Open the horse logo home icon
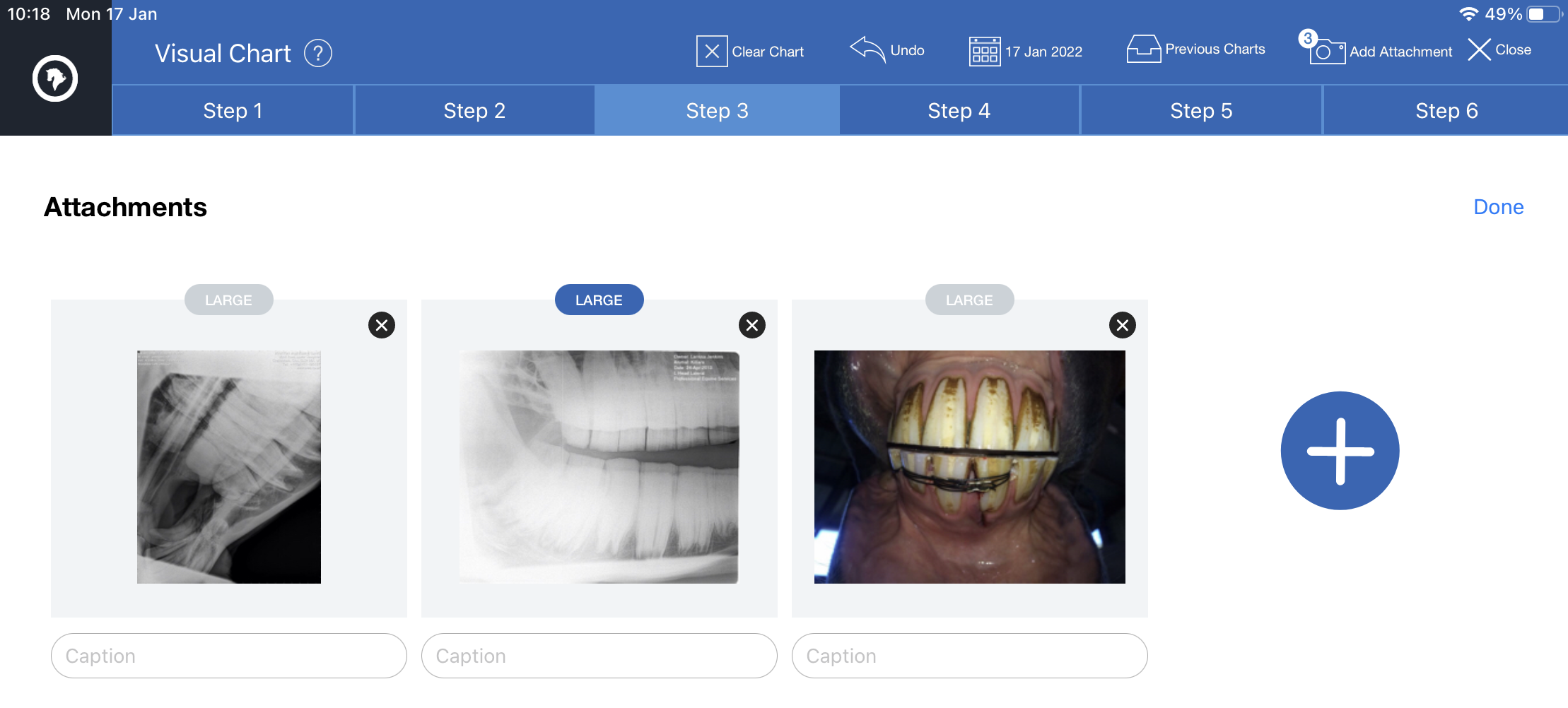 pos(55,78)
